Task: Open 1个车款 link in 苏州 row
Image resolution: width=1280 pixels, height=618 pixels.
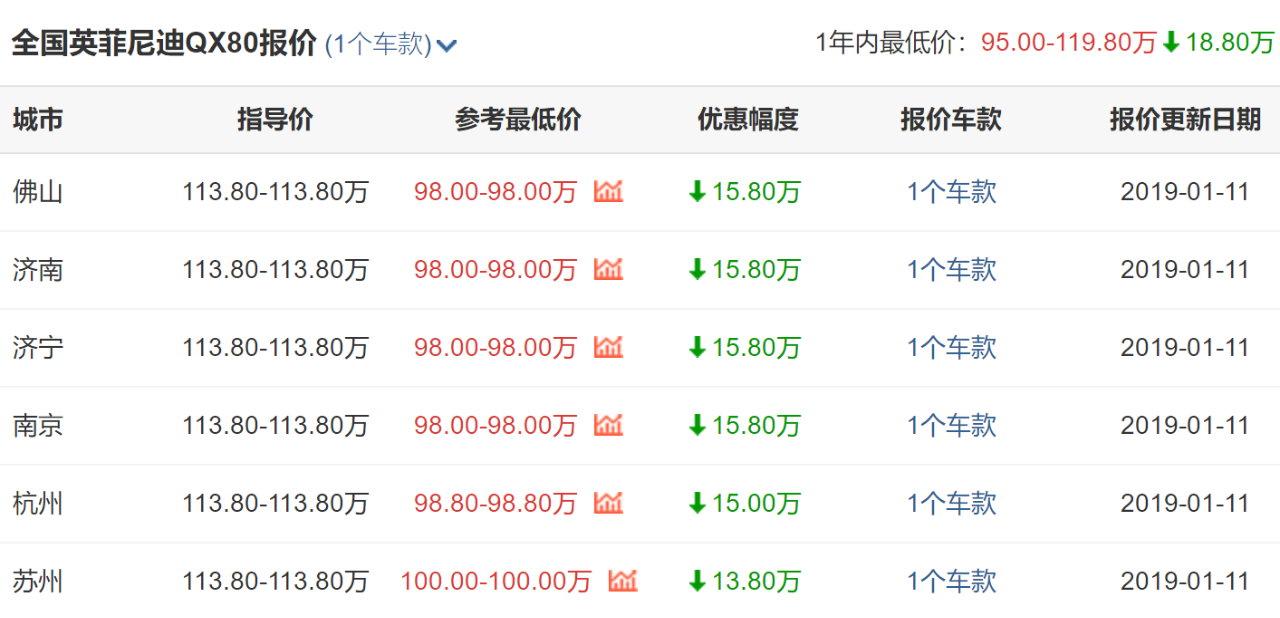Action: pyautogui.click(x=952, y=582)
